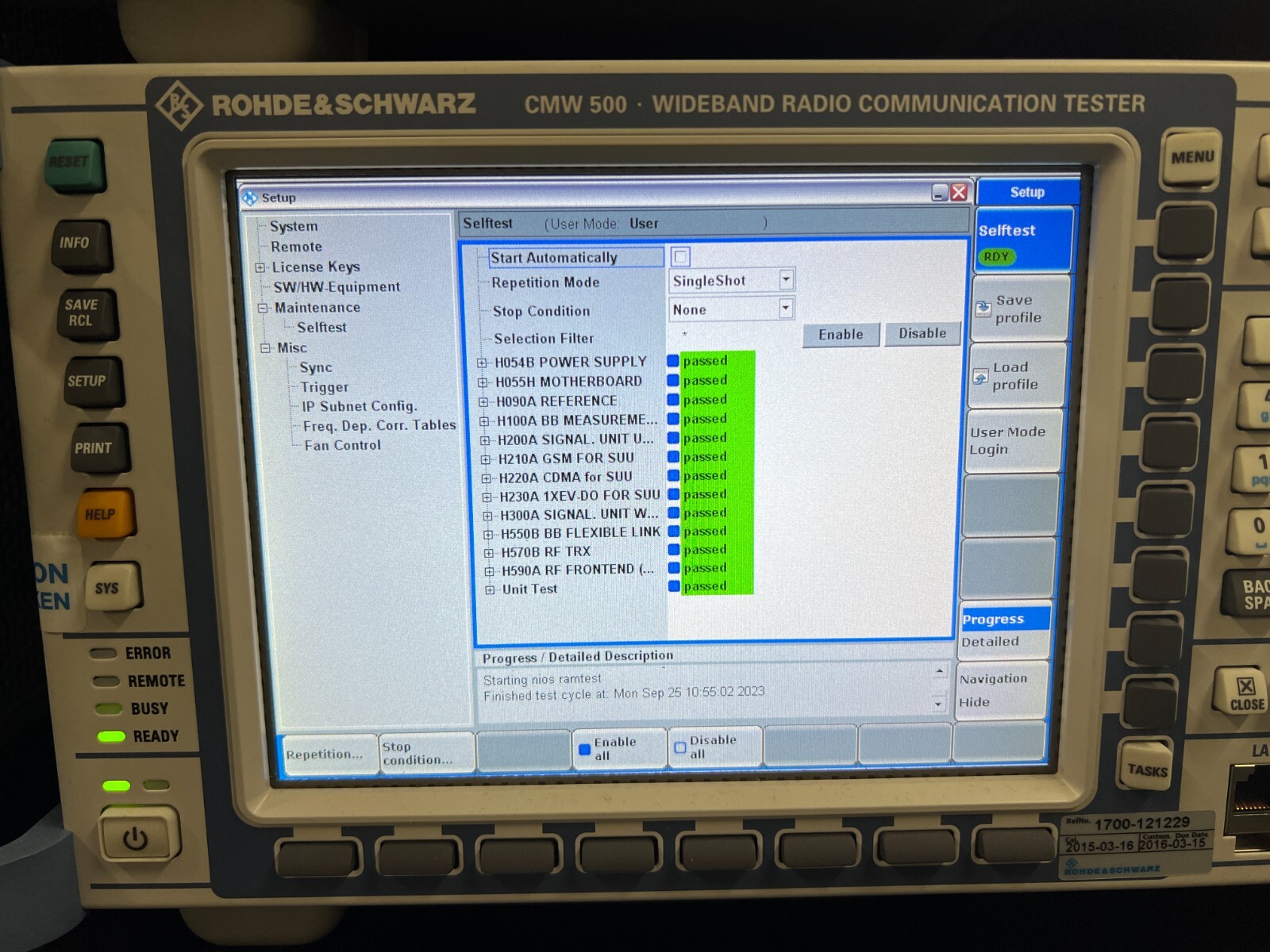This screenshot has width=1270, height=952.
Task: Open the User Mode Login softkey
Action: 1014,440
